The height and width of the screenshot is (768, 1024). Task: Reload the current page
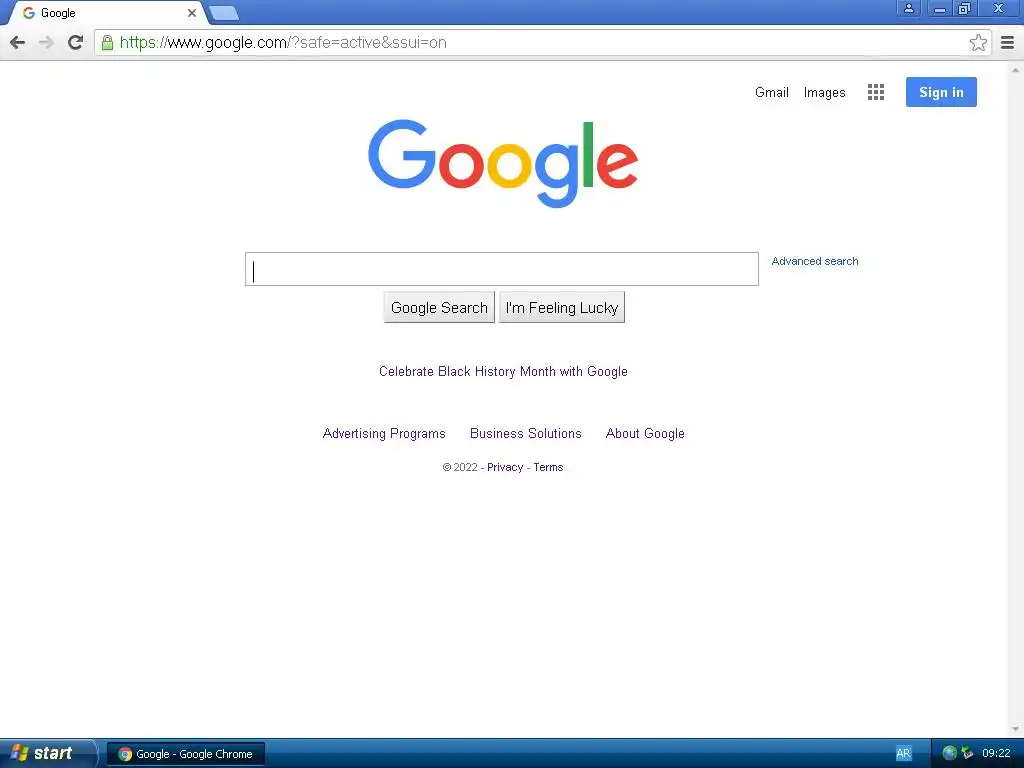[75, 42]
